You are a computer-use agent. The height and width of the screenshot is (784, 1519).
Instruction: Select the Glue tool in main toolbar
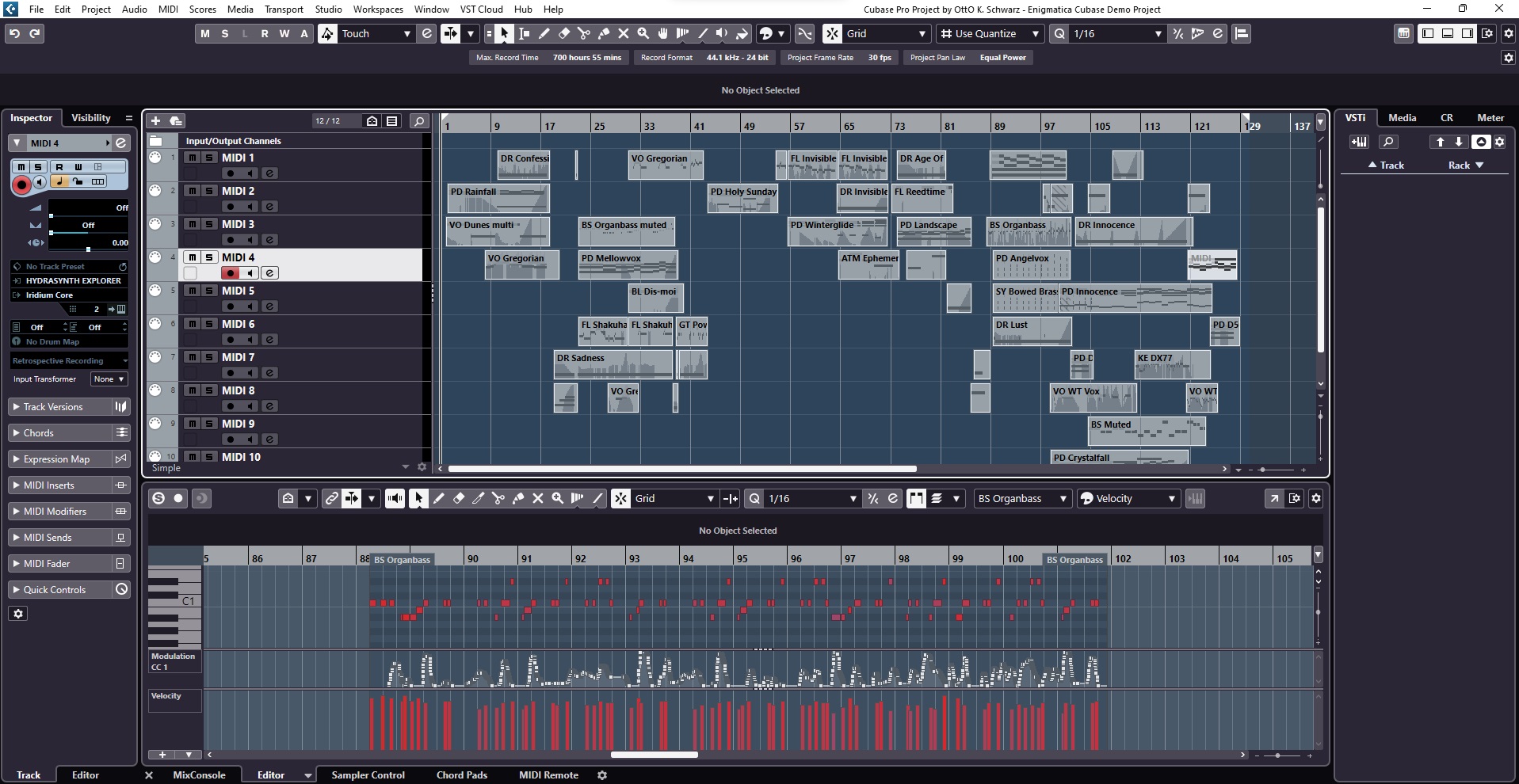[x=604, y=33]
